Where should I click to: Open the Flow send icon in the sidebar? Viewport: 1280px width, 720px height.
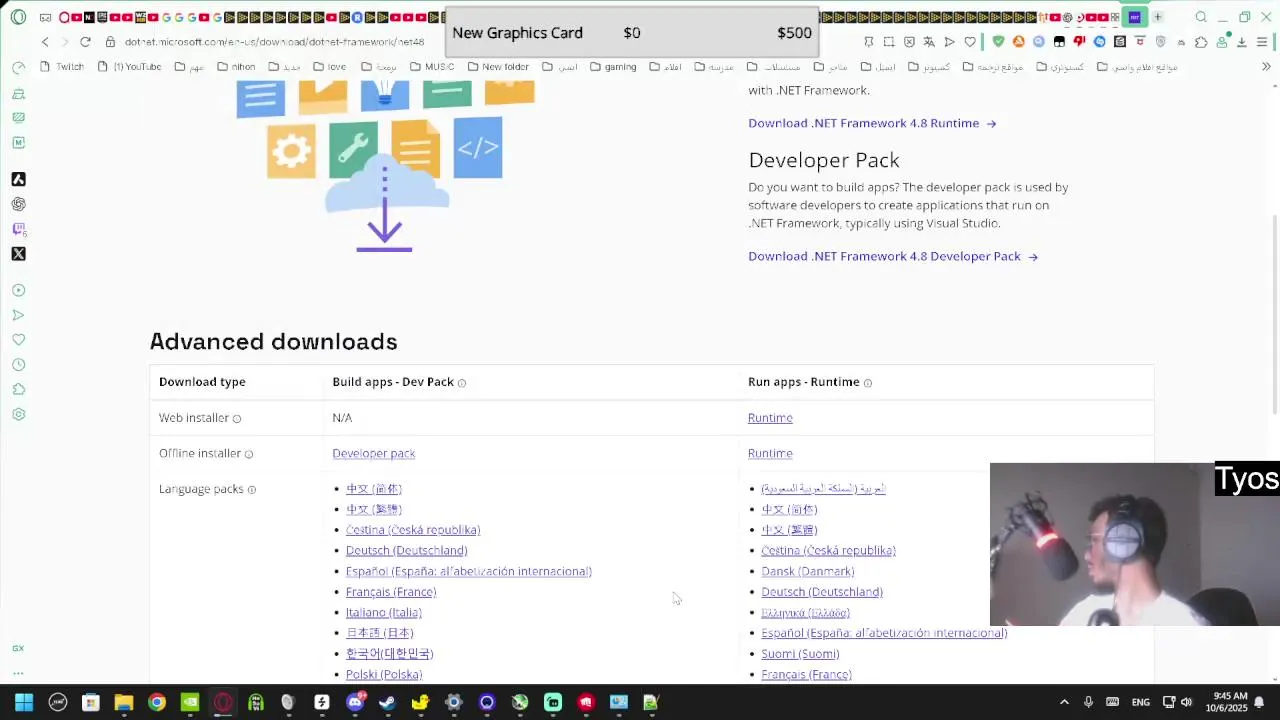[x=18, y=315]
